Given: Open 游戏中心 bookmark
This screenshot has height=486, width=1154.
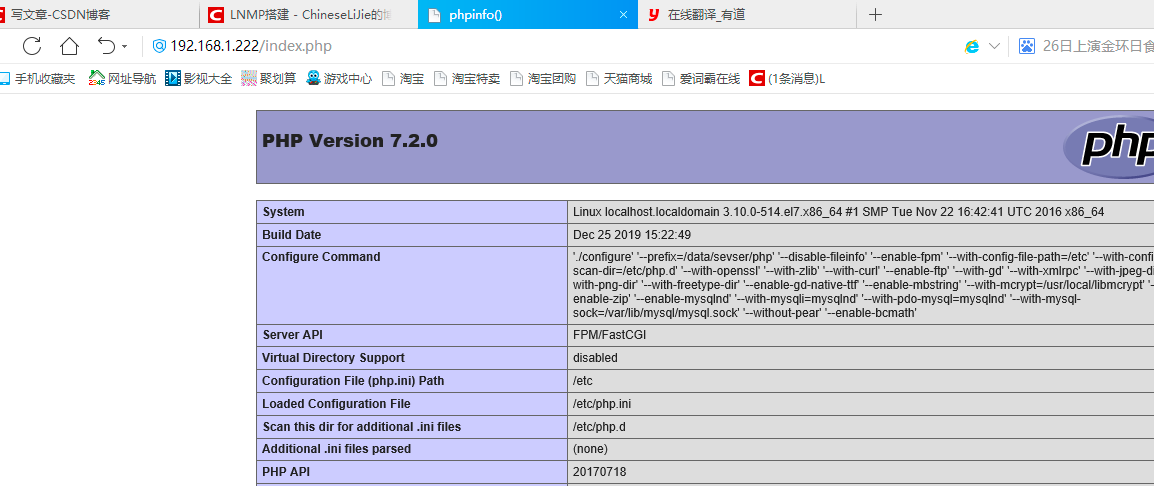Looking at the screenshot, I should (339, 79).
